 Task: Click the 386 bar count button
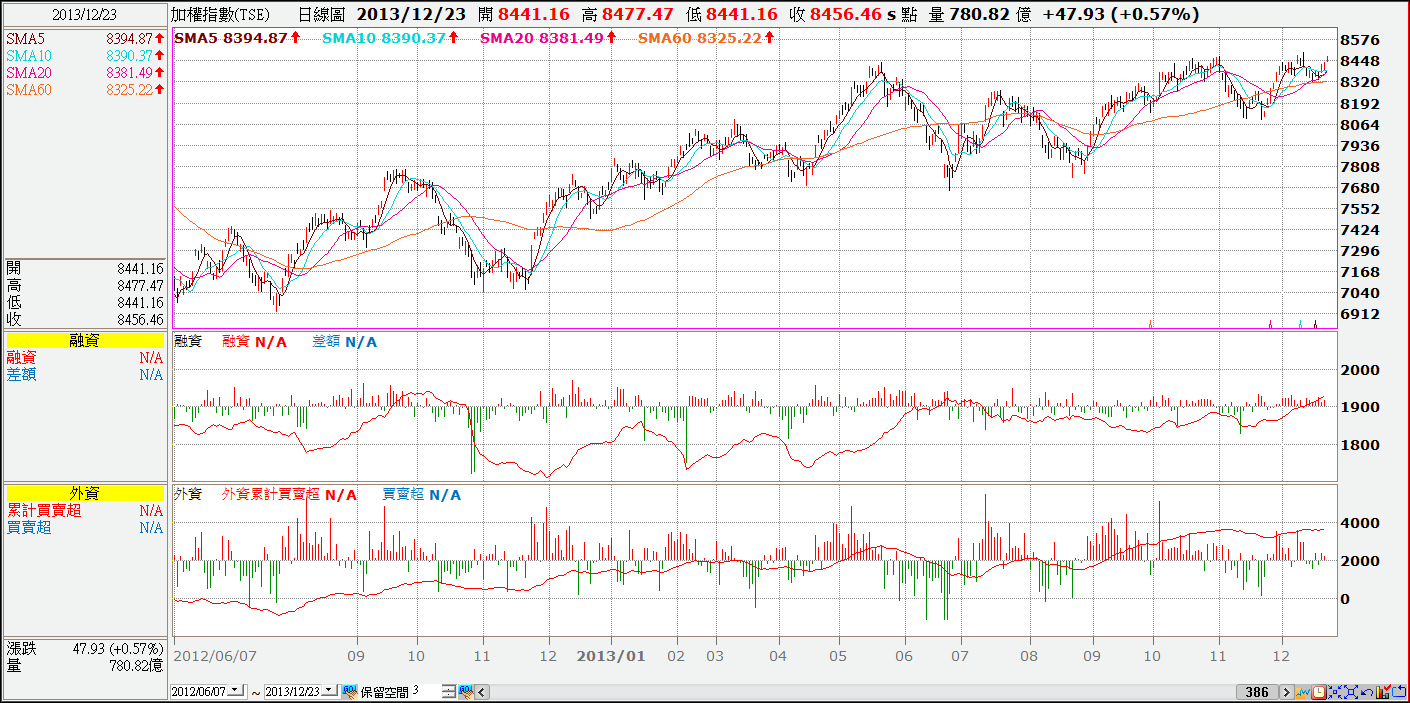point(1257,692)
